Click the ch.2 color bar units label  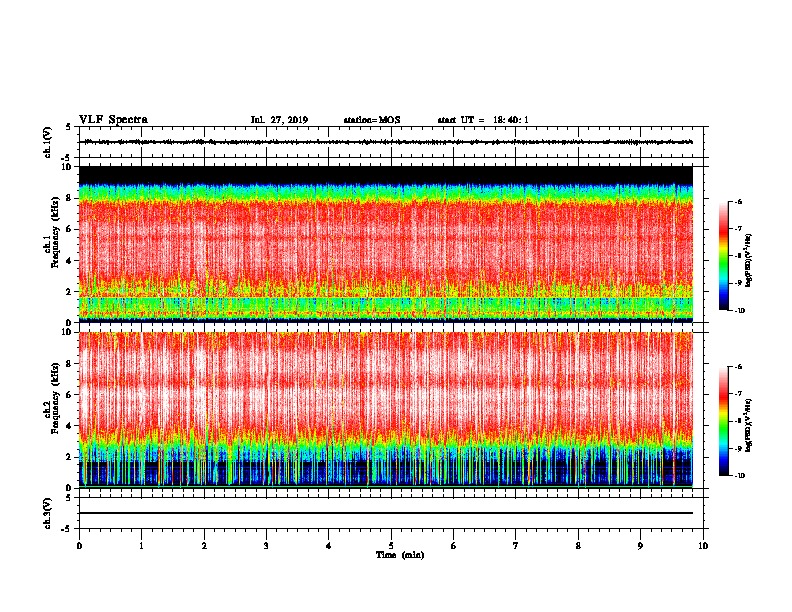click(x=749, y=426)
